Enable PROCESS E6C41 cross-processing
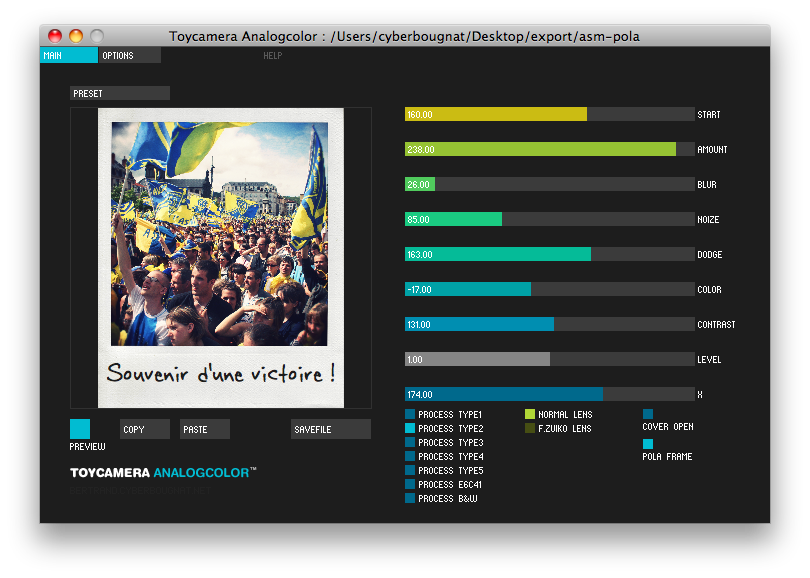Screen dimensions: 810x578 click(x=410, y=484)
